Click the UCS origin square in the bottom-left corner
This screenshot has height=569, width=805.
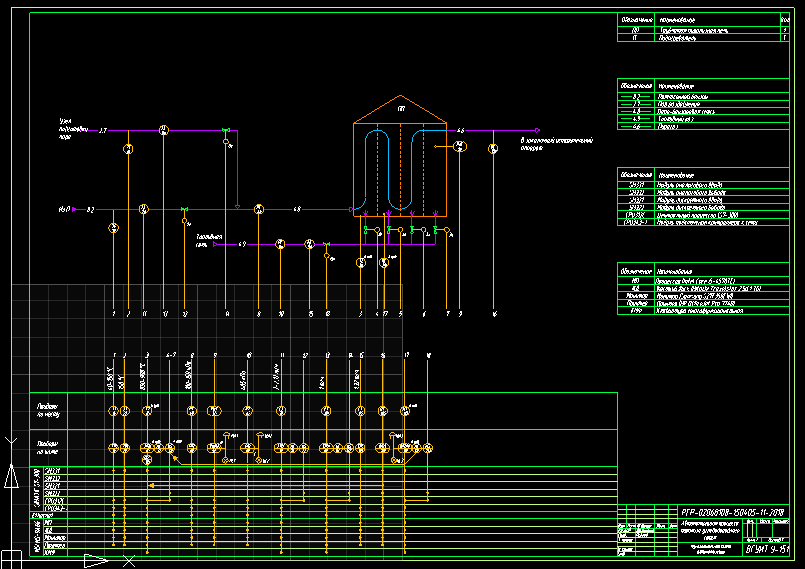[x=11, y=559]
